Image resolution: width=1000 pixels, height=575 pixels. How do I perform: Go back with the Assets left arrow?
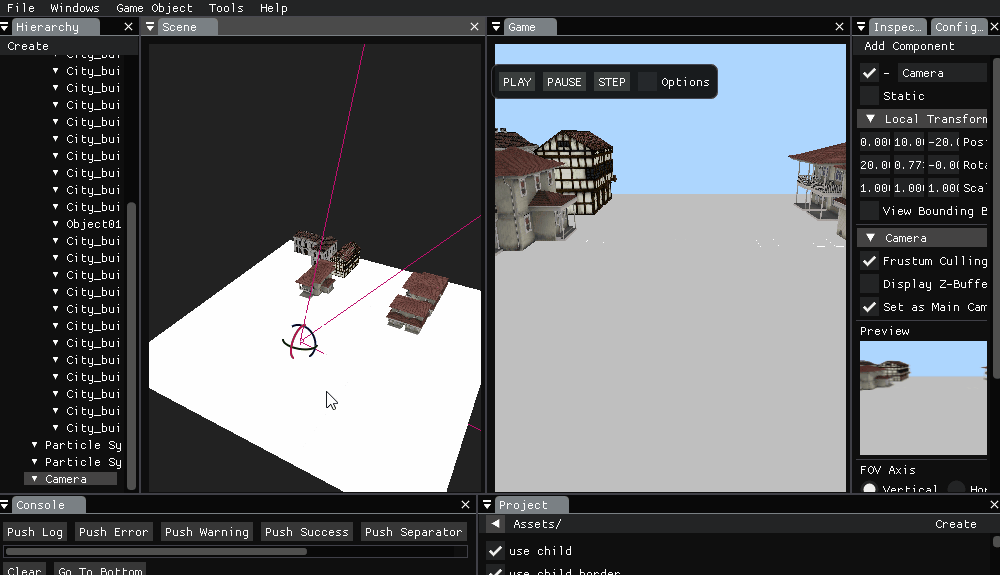(x=496, y=524)
